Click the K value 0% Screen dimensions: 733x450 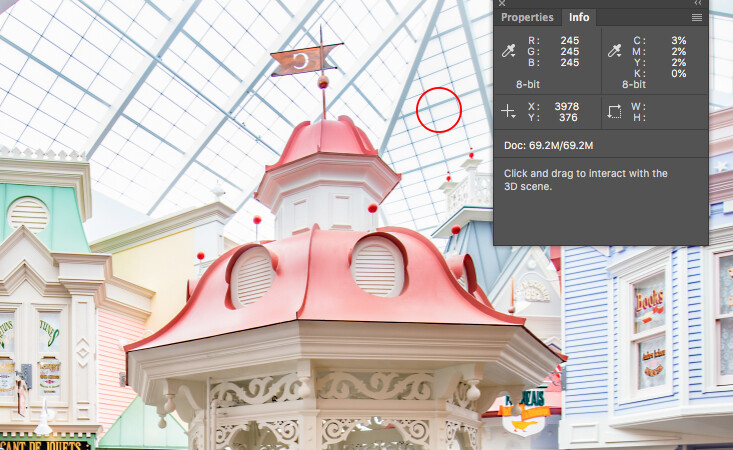click(x=678, y=73)
